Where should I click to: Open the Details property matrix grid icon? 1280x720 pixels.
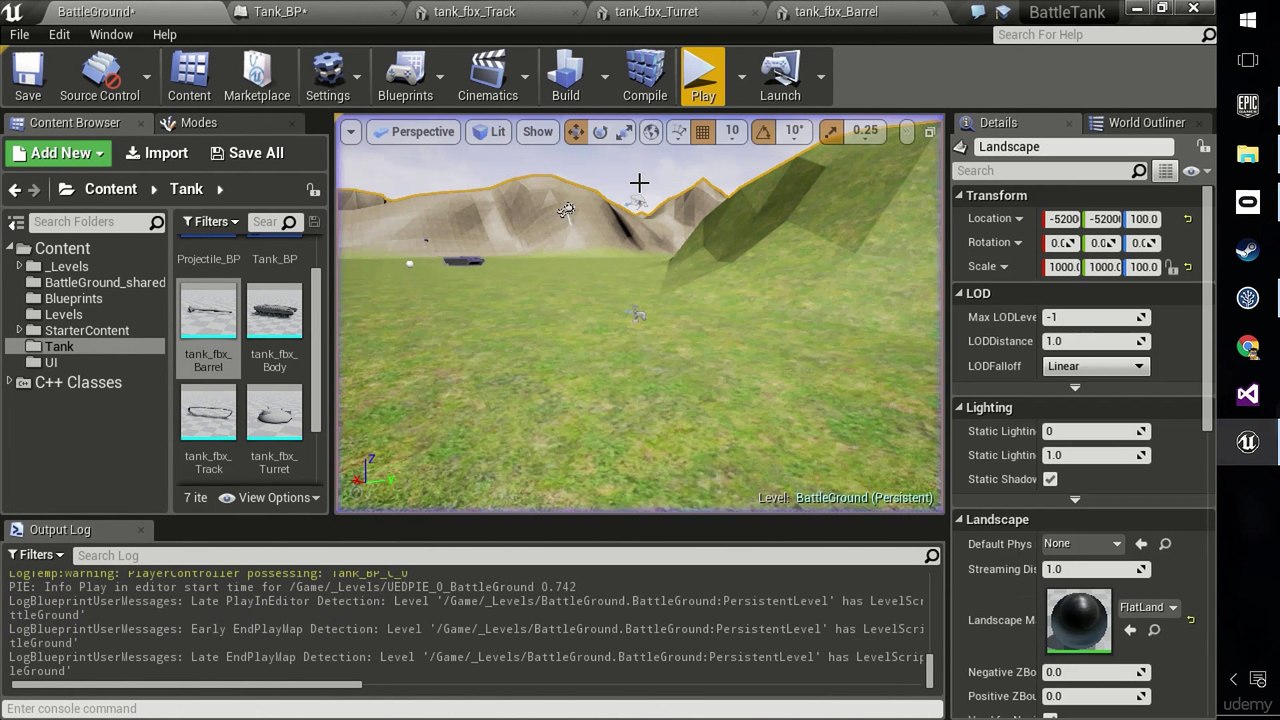pyautogui.click(x=1166, y=171)
